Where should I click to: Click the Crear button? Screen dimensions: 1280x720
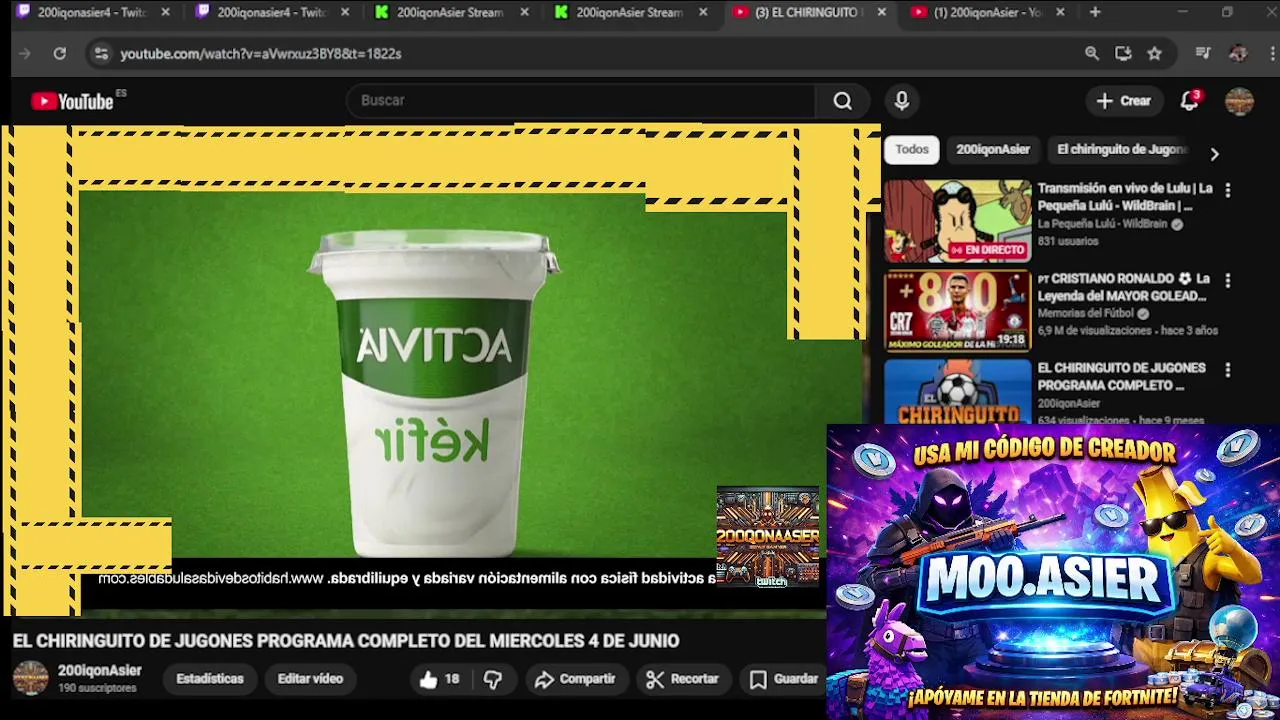[1124, 101]
